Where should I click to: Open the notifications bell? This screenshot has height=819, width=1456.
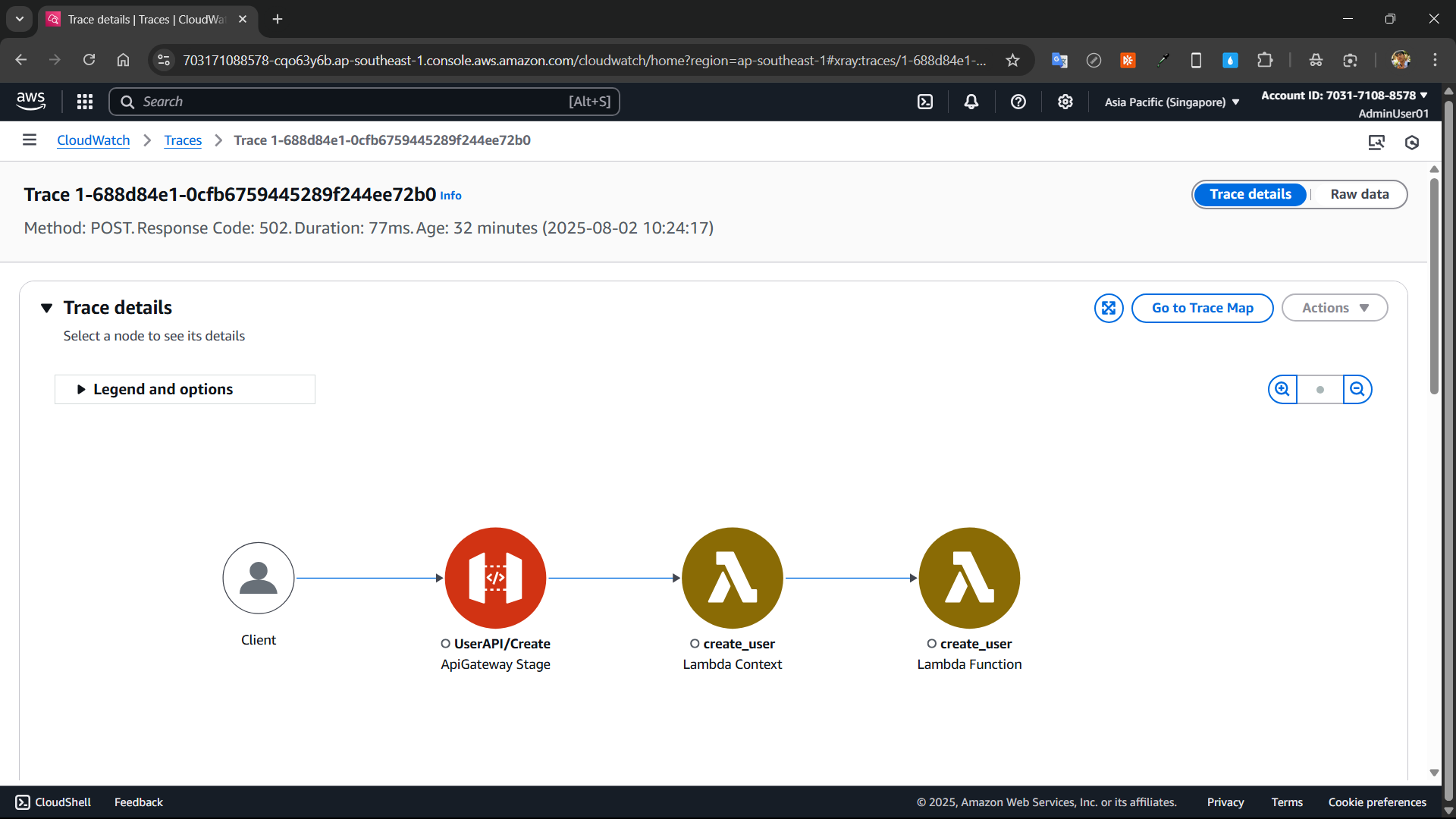click(x=971, y=102)
